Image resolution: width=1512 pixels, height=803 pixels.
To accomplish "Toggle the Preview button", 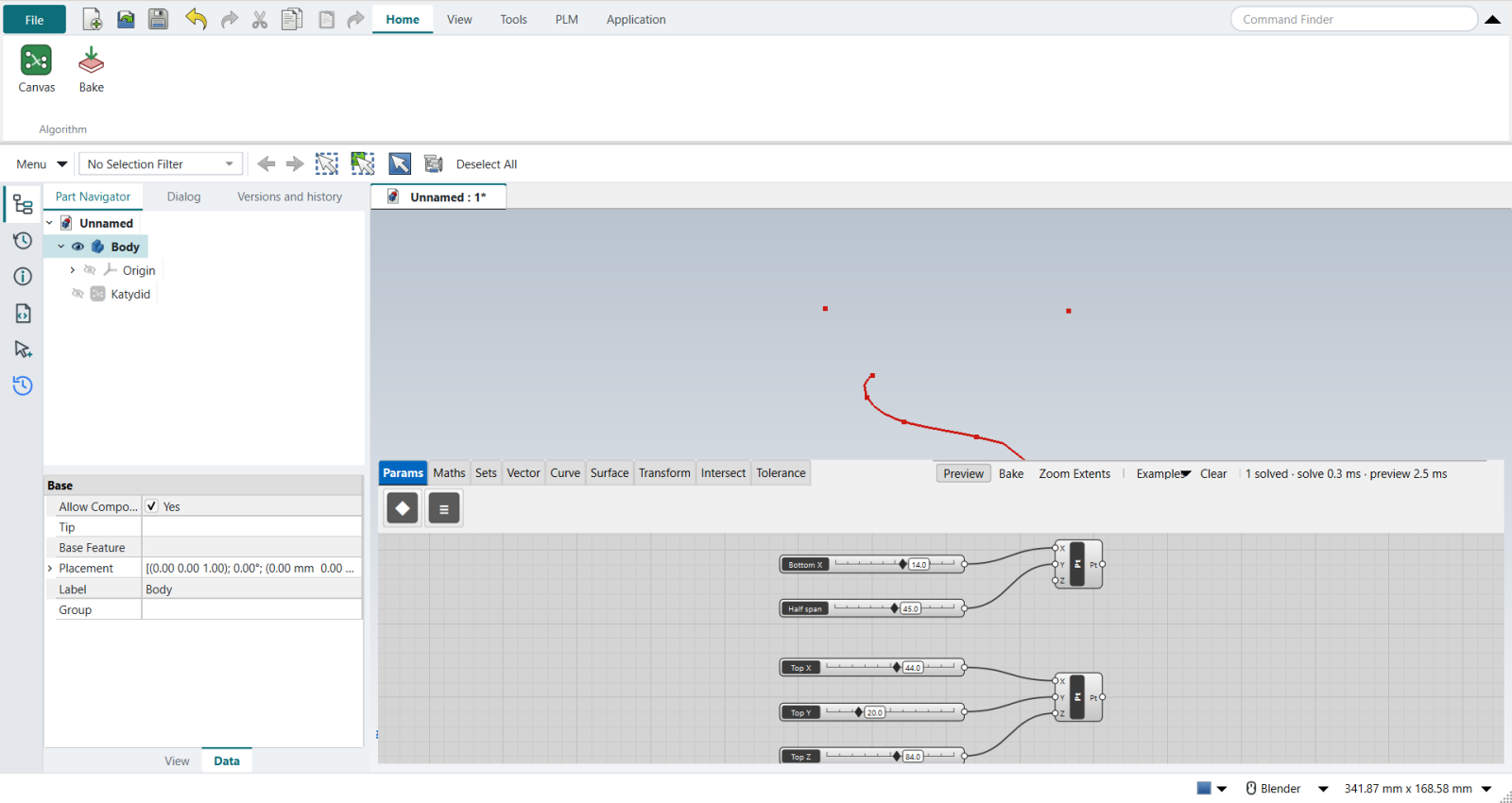I will 963,473.
